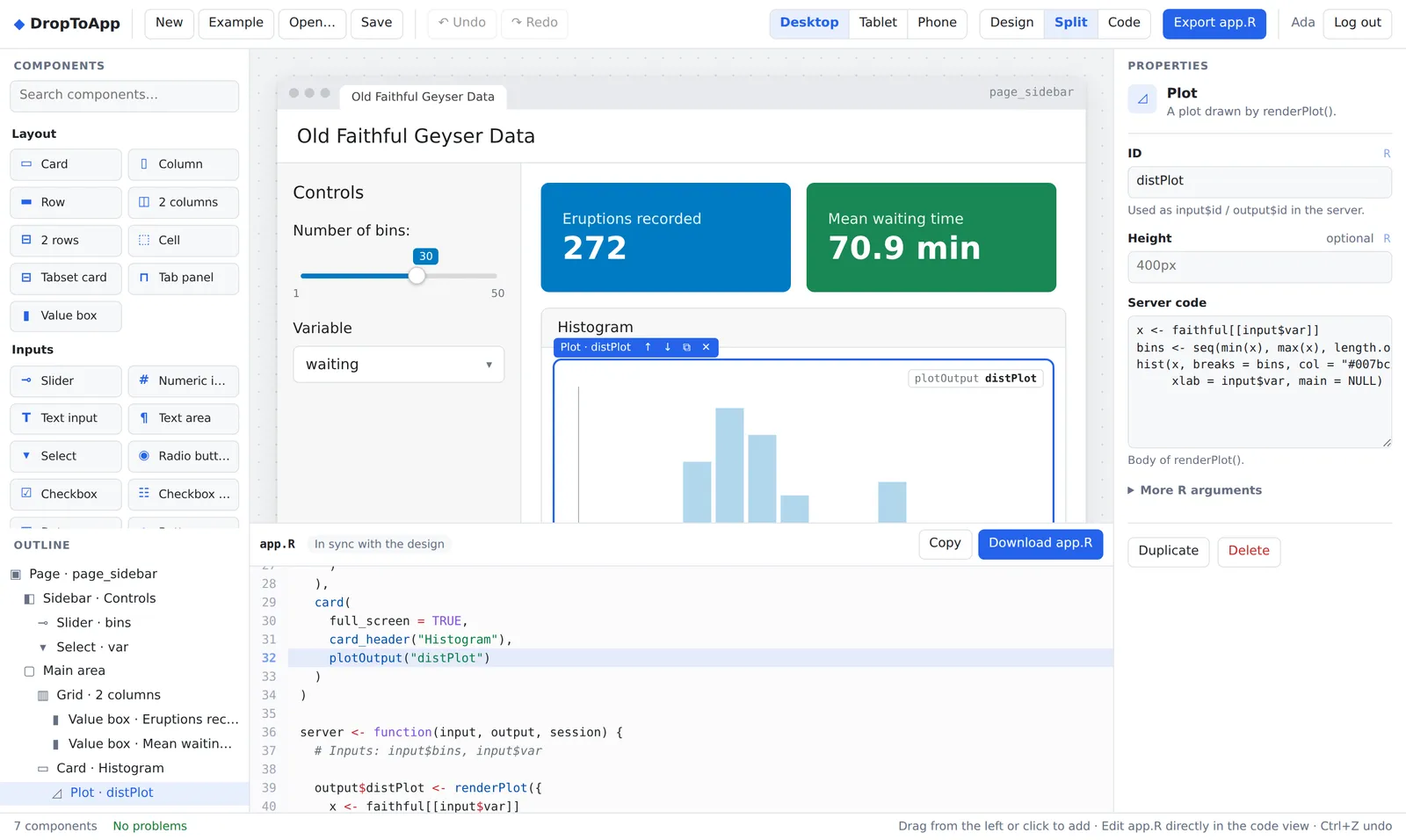Add a Column layout component

click(x=184, y=164)
